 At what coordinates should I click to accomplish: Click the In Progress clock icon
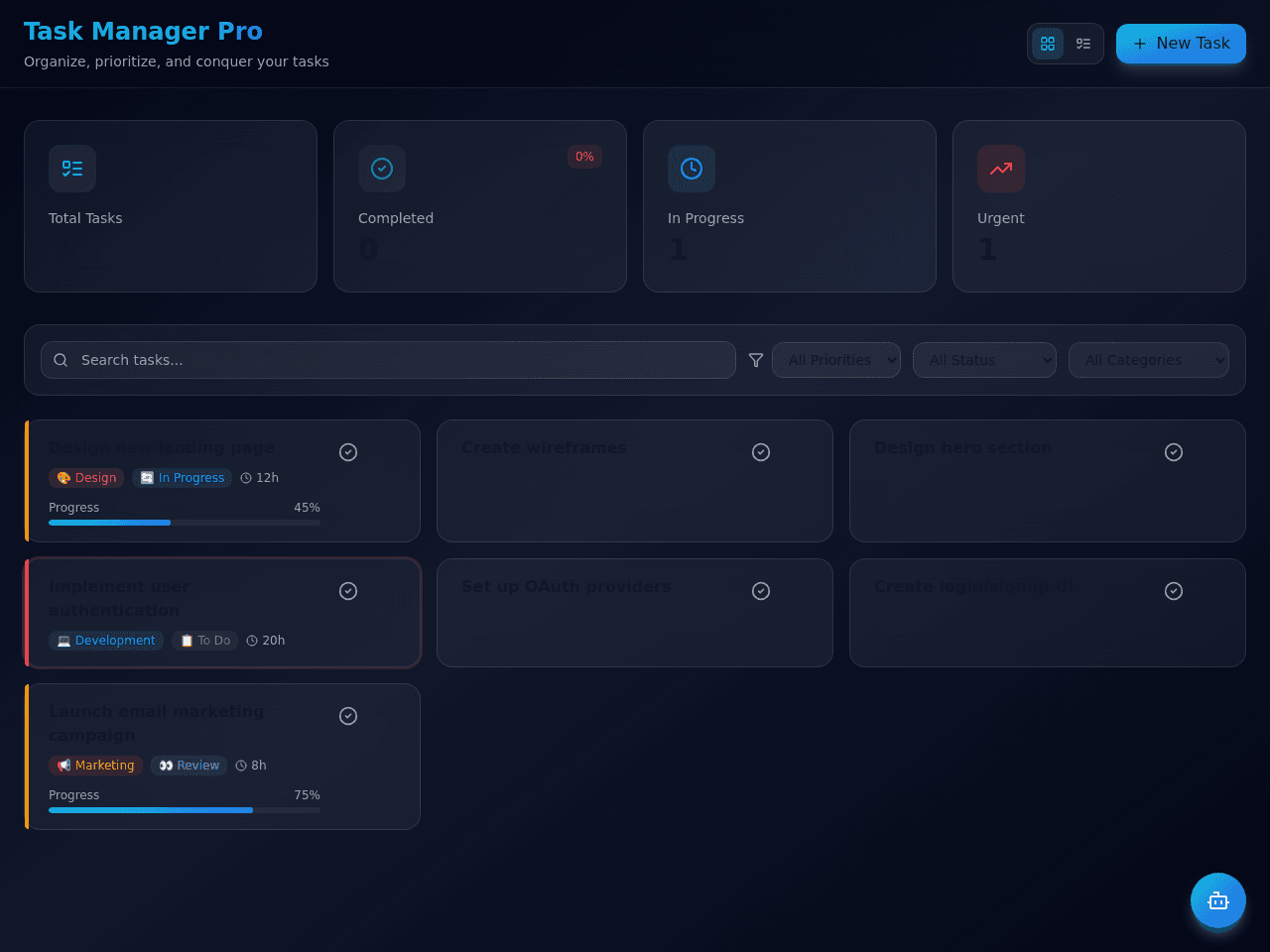tap(692, 169)
